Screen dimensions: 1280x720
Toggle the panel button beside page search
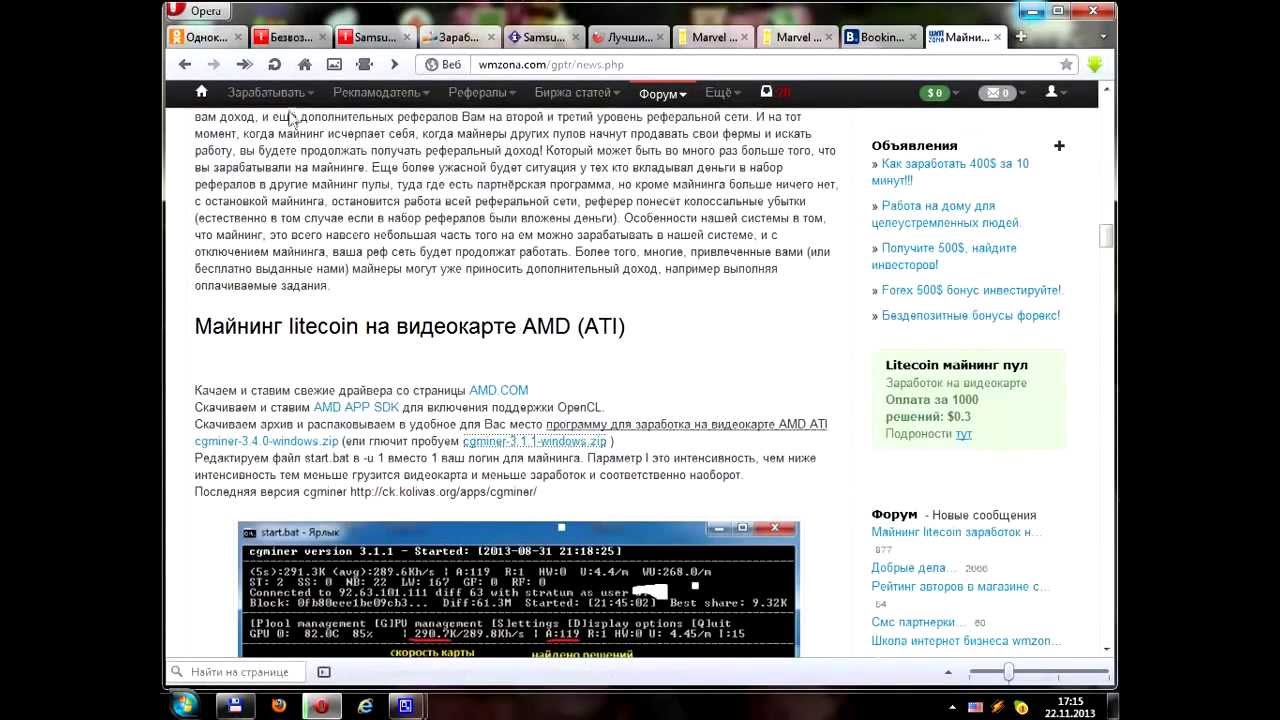(324, 672)
